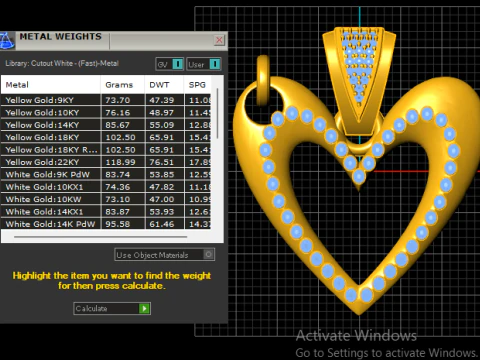480x360 pixels.
Task: Select the jump ring on the heart
Action: point(263,81)
